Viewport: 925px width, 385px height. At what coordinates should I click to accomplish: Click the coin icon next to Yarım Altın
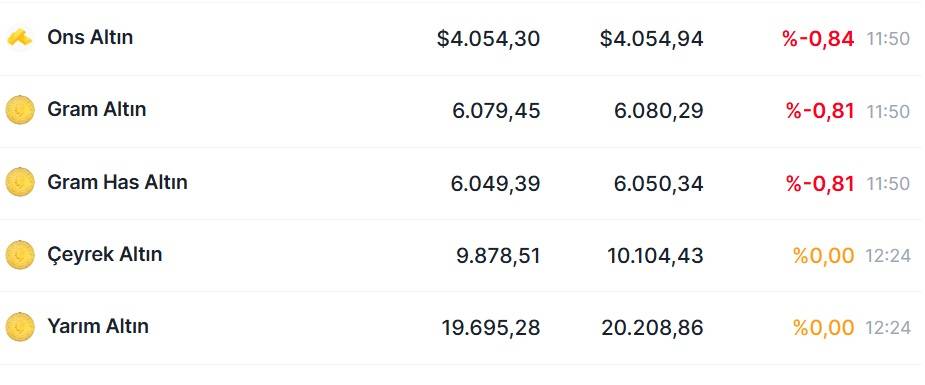pos(20,327)
